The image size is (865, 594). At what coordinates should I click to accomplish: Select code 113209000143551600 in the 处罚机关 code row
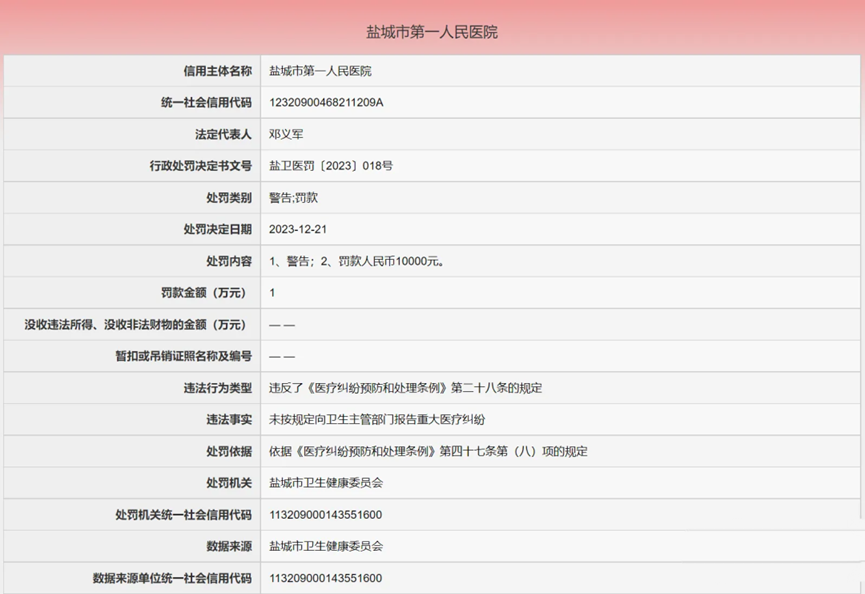pyautogui.click(x=325, y=515)
